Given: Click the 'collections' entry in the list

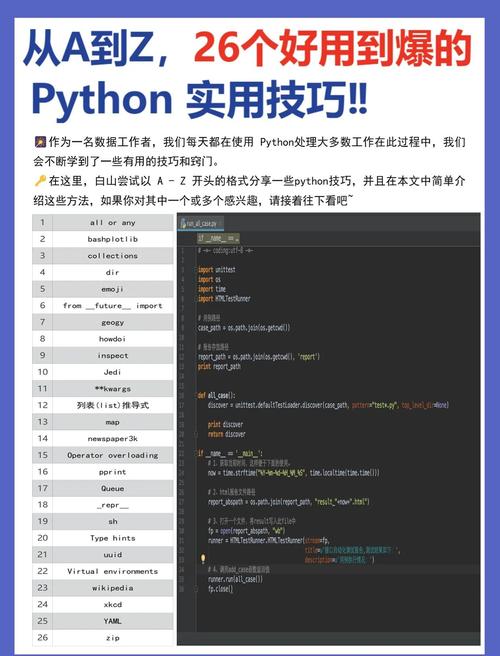Looking at the screenshot, I should click(113, 256).
